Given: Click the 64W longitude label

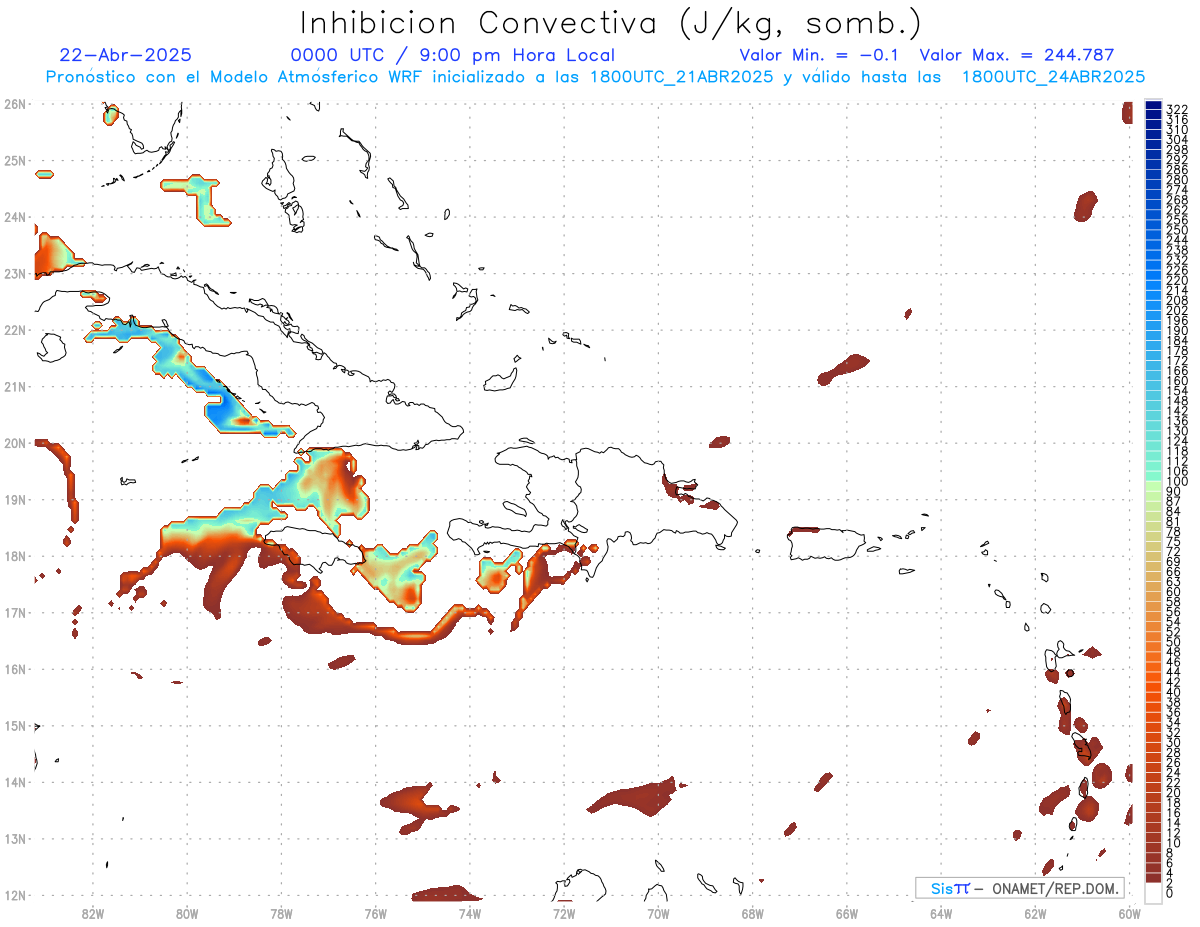Looking at the screenshot, I should 941,913.
